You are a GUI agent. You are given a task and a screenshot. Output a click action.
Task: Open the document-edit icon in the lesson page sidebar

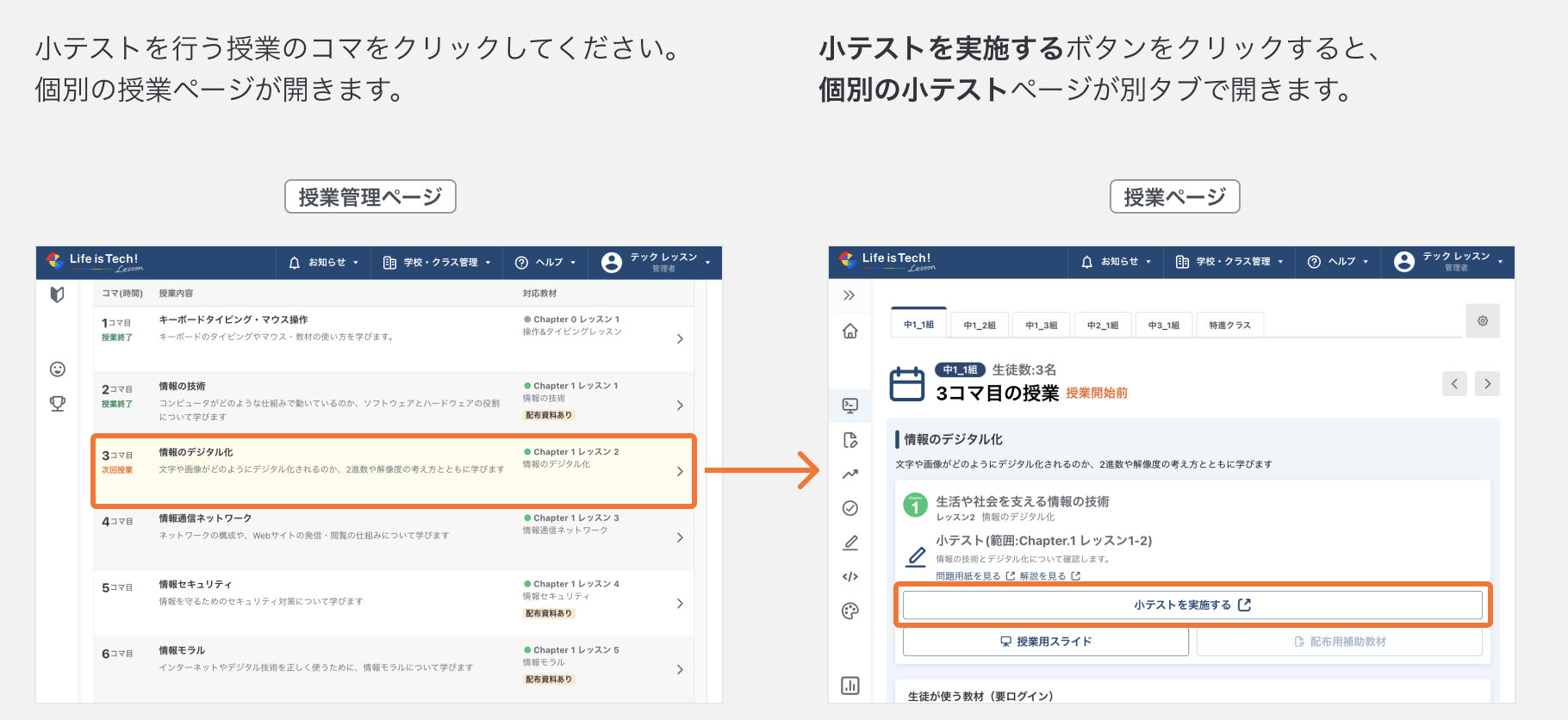[850, 440]
